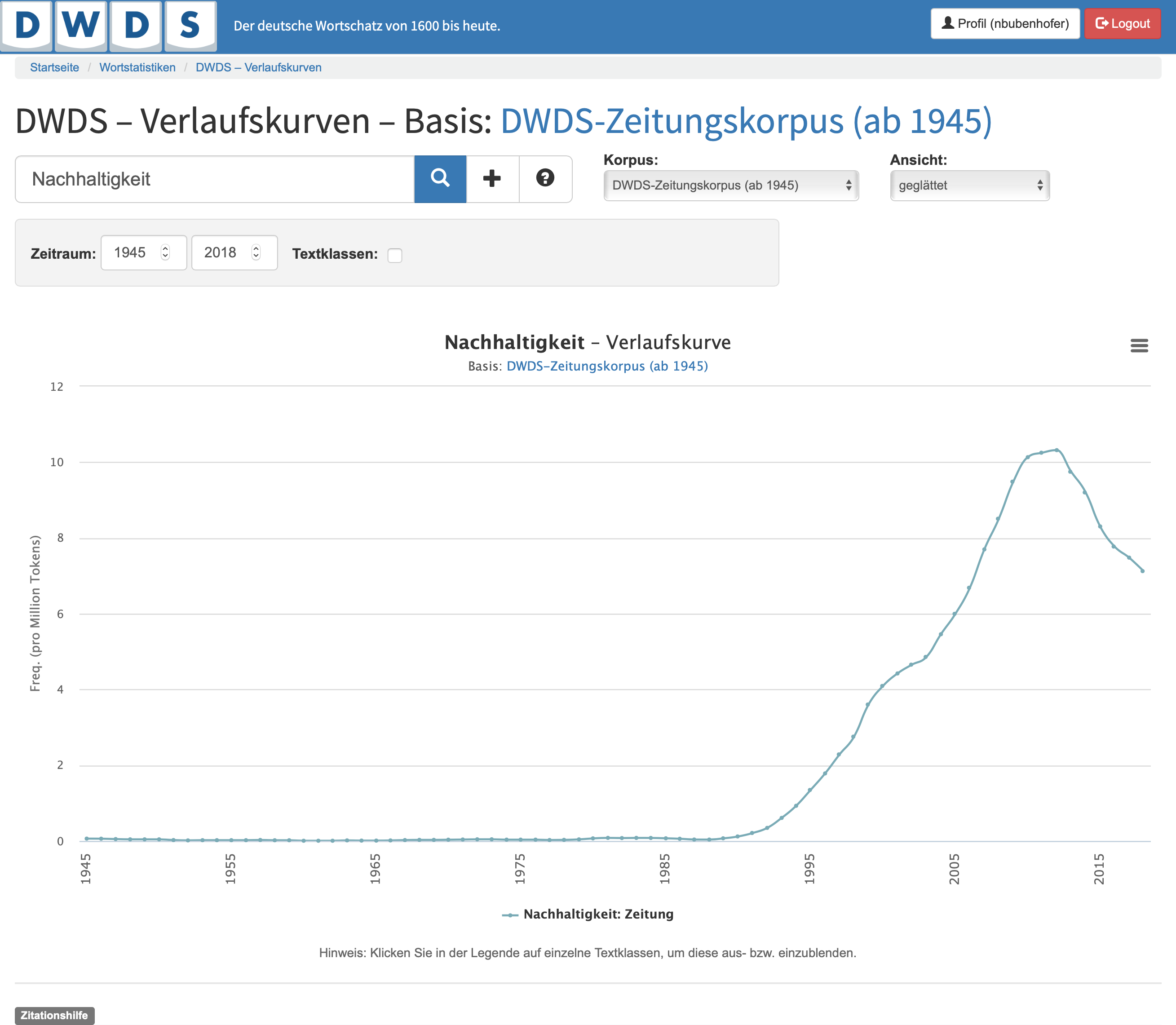Open the chart hamburger export menu
The width and height of the screenshot is (1176, 1025).
(x=1139, y=345)
